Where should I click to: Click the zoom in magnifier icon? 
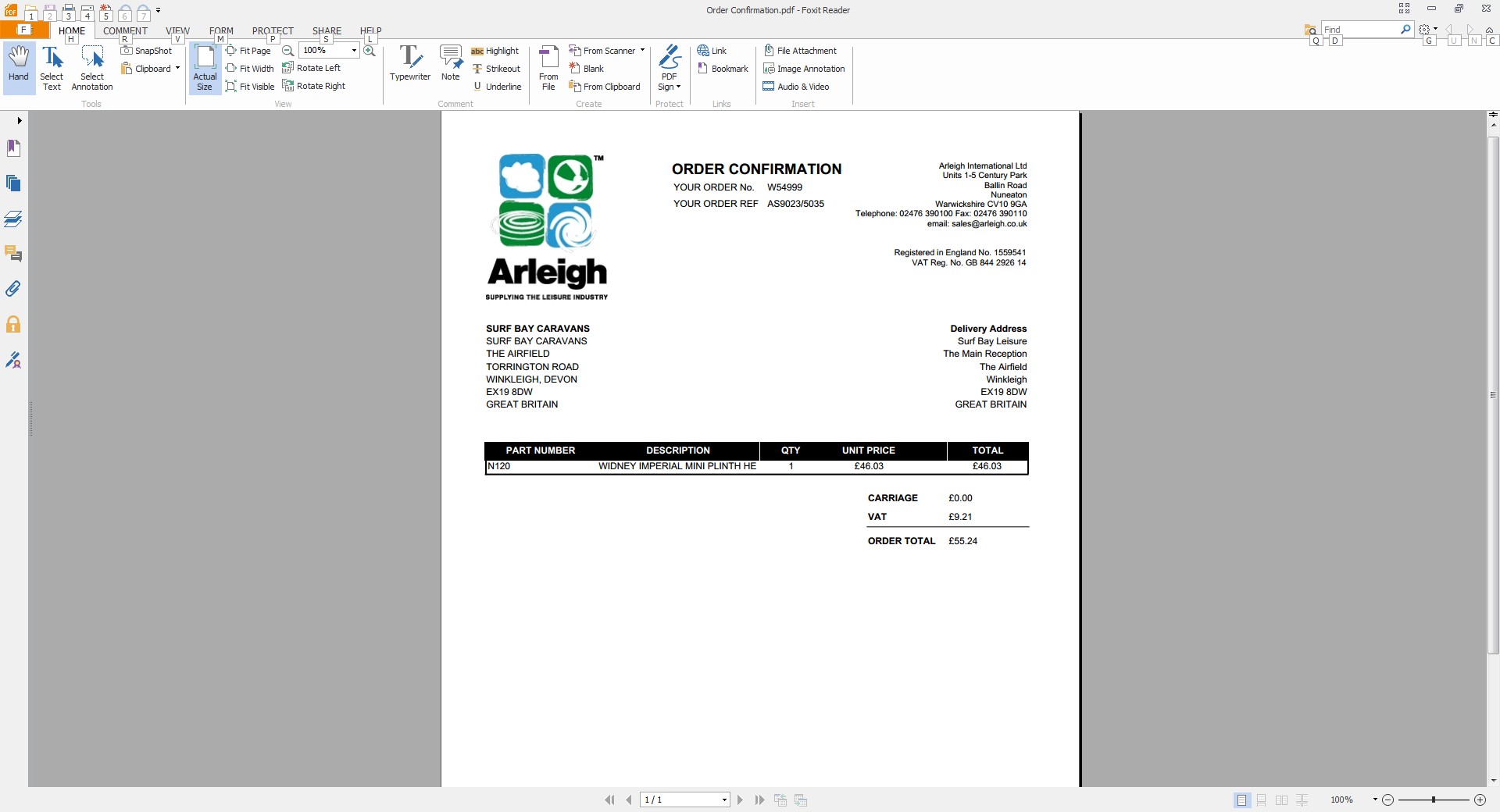[x=370, y=51]
